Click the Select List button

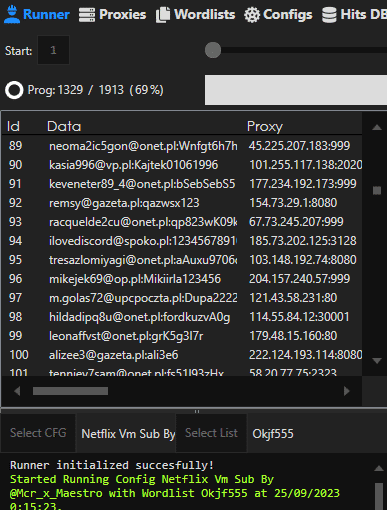coord(211,433)
